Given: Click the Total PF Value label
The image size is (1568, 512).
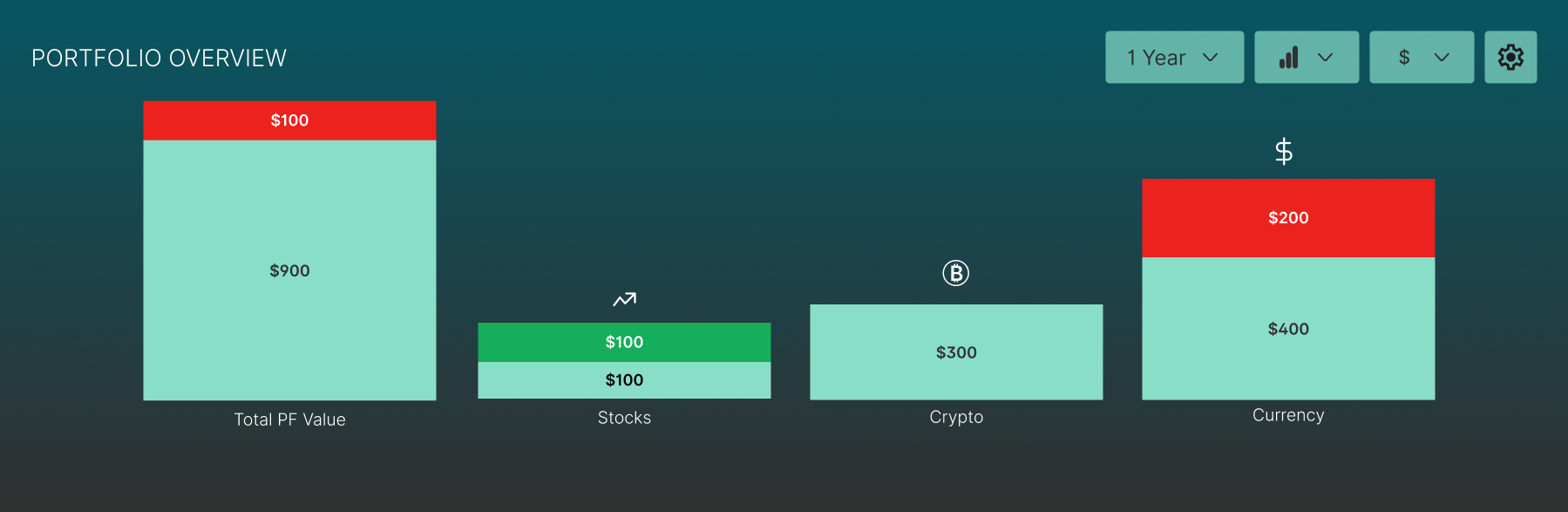Looking at the screenshot, I should tap(289, 420).
